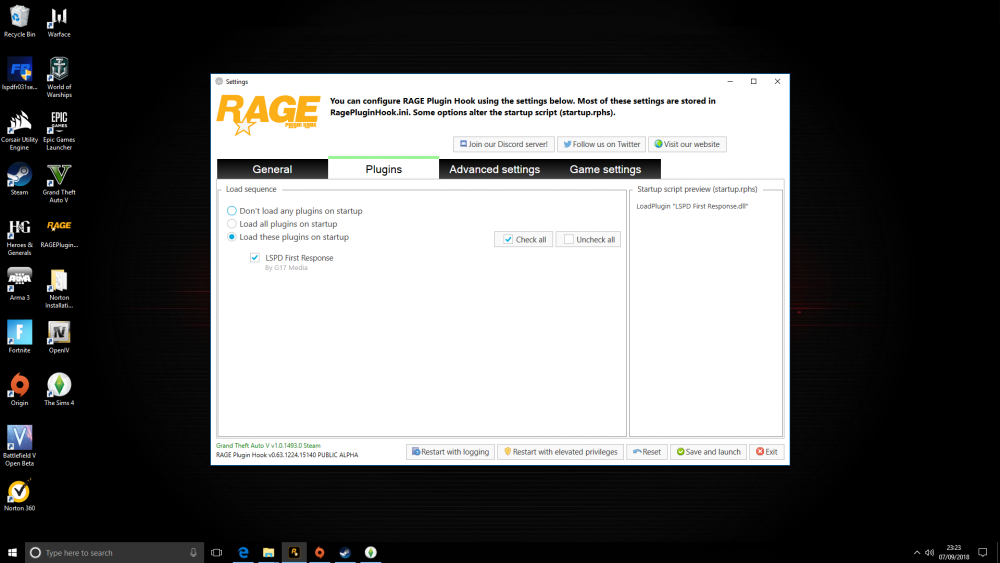
Task: Open Steam from the taskbar
Action: 345,552
